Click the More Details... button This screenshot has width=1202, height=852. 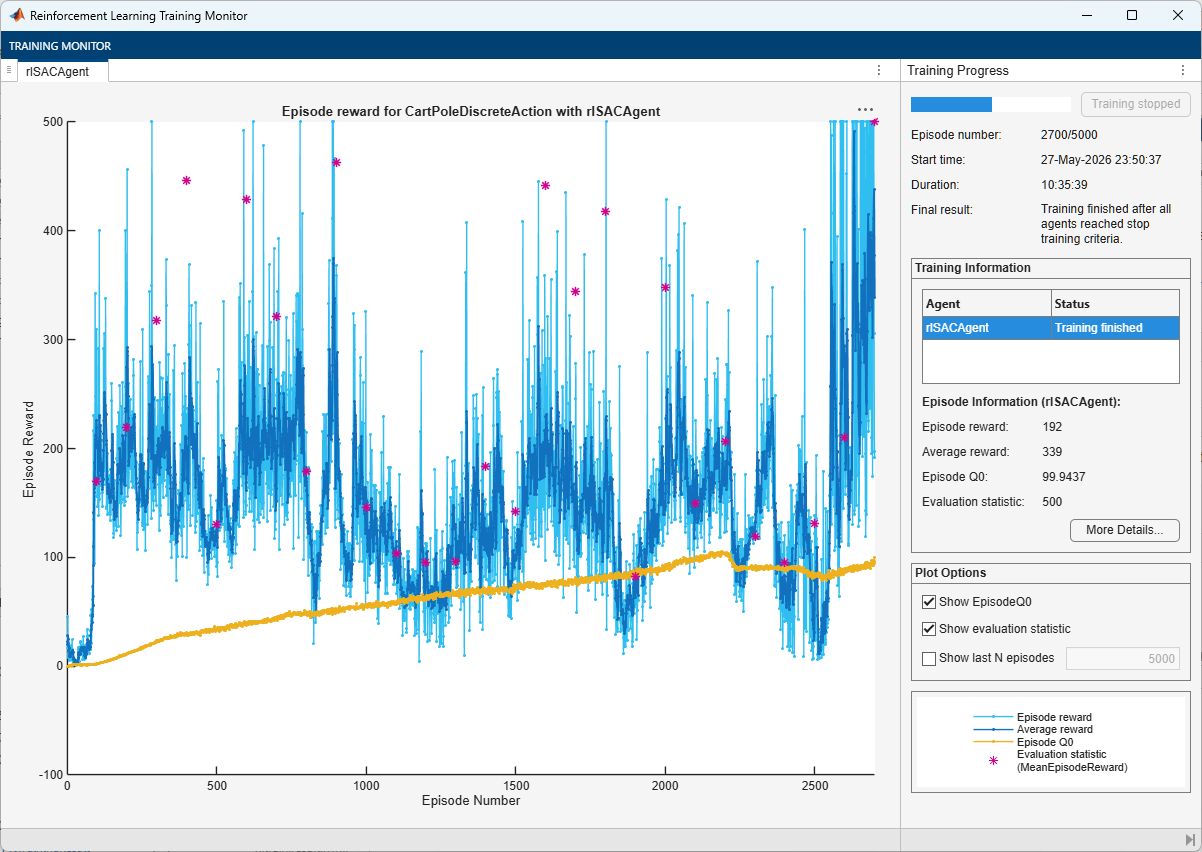(x=1125, y=530)
